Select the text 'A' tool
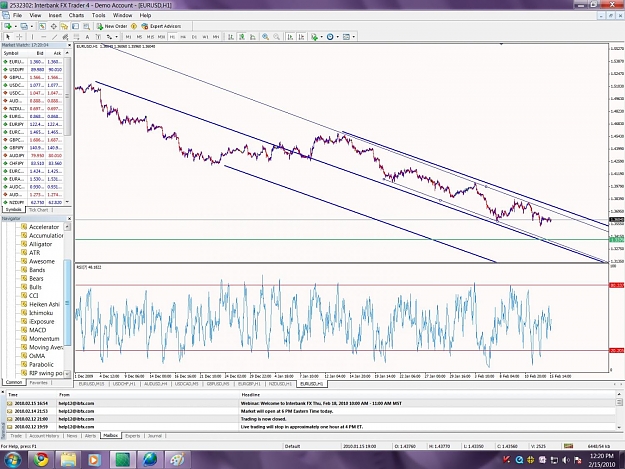 (87, 37)
